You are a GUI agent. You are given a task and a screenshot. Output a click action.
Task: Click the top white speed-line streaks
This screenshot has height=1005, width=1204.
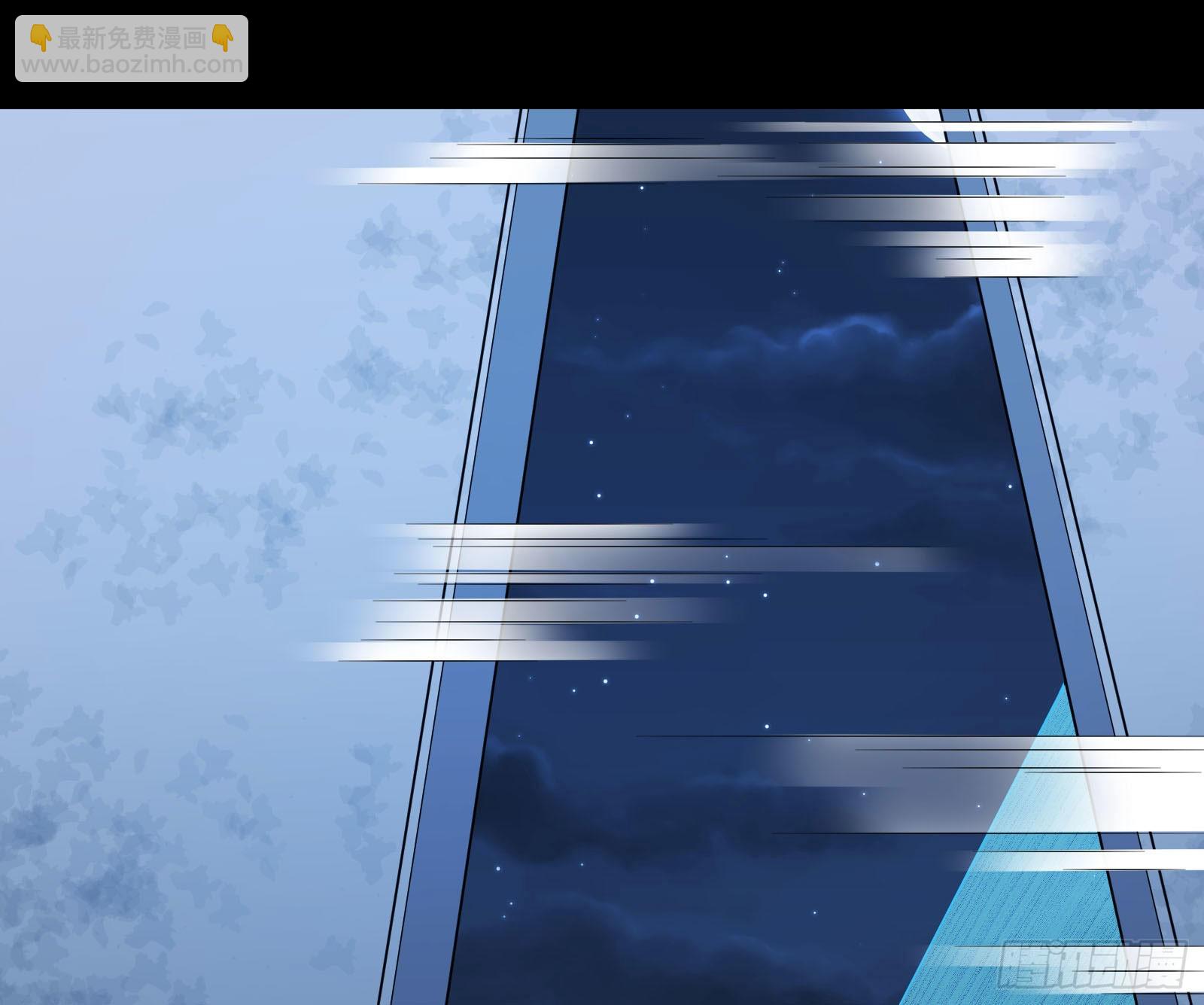(752, 162)
